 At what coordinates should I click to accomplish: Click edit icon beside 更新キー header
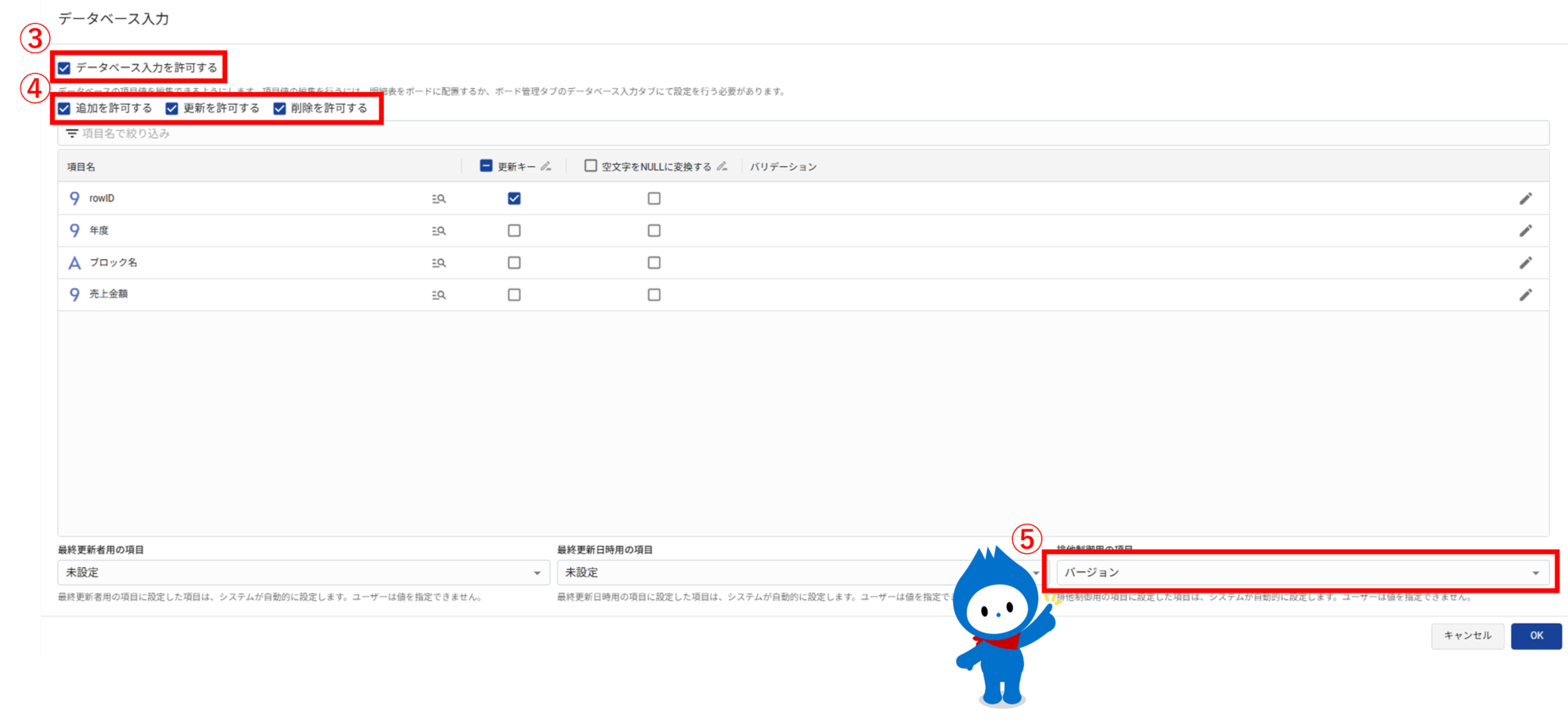[x=546, y=166]
